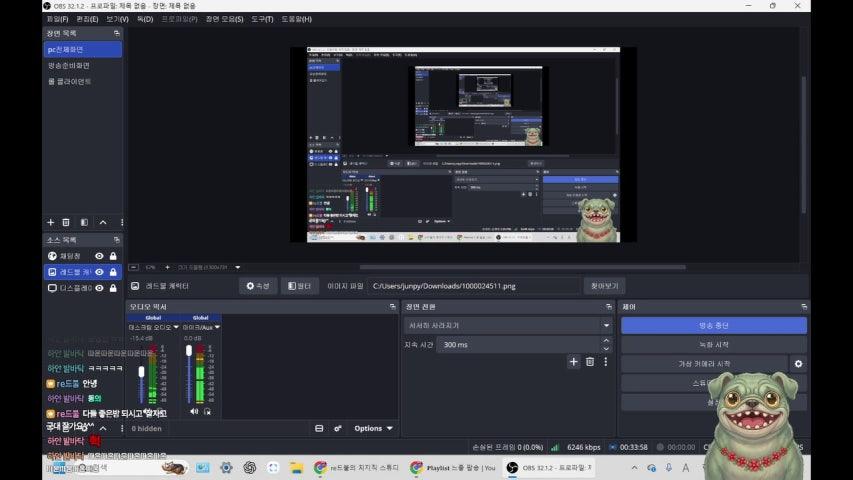Add a new scene with the plus icon
This screenshot has height=480, width=853.
click(51, 222)
